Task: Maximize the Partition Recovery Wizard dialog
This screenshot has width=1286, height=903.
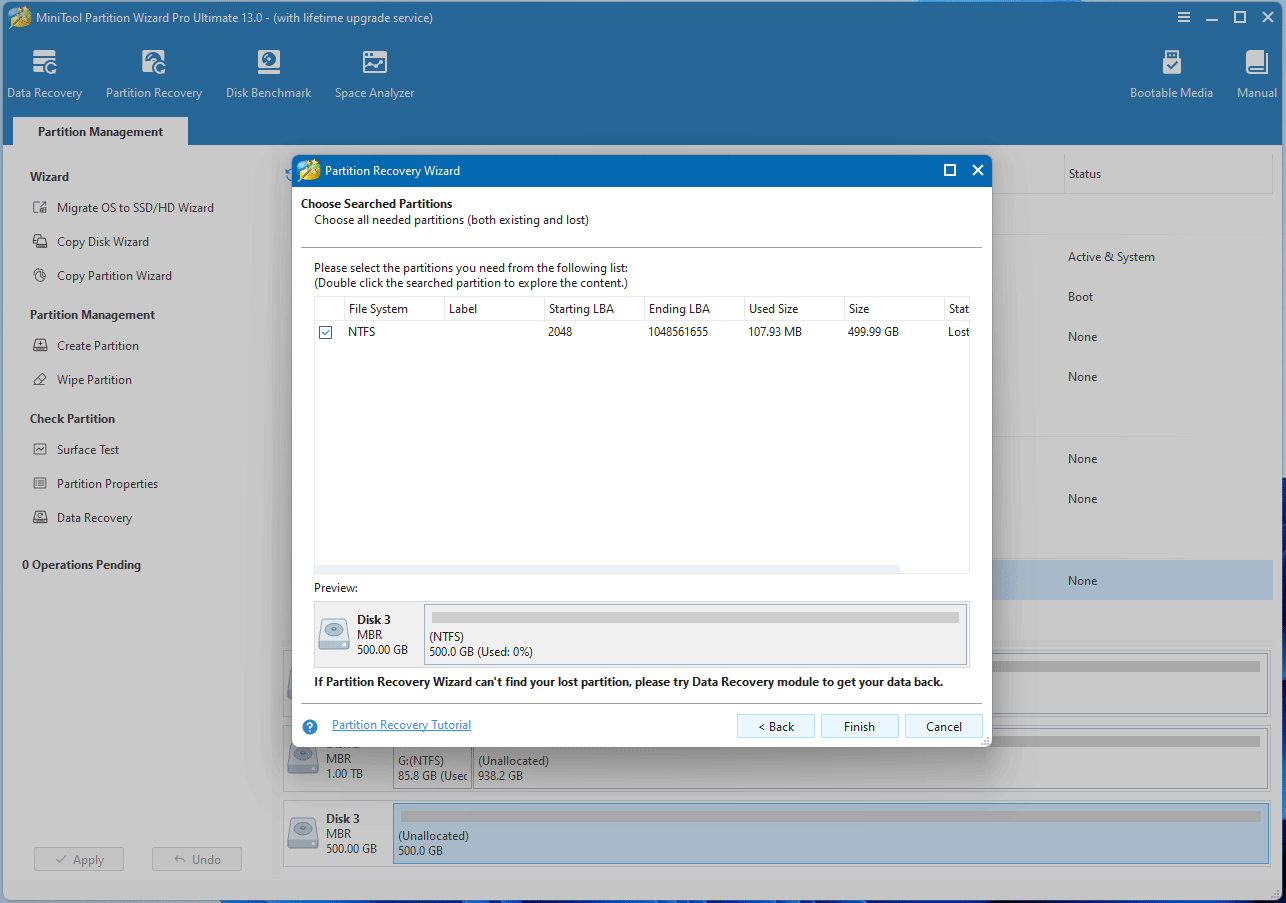Action: click(950, 171)
